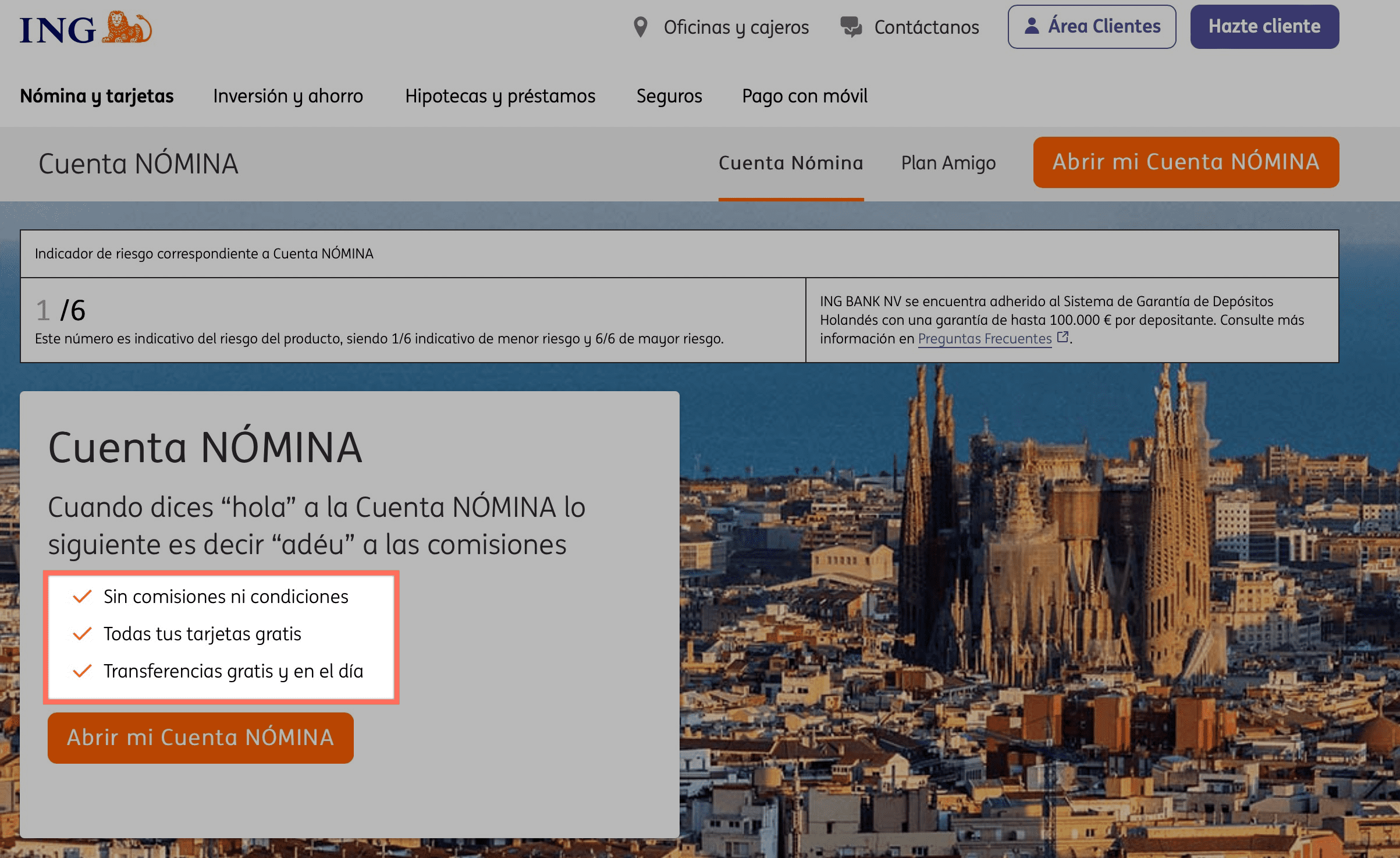Open Hipotecas y préstamos menu
The image size is (1400, 858).
tap(500, 96)
